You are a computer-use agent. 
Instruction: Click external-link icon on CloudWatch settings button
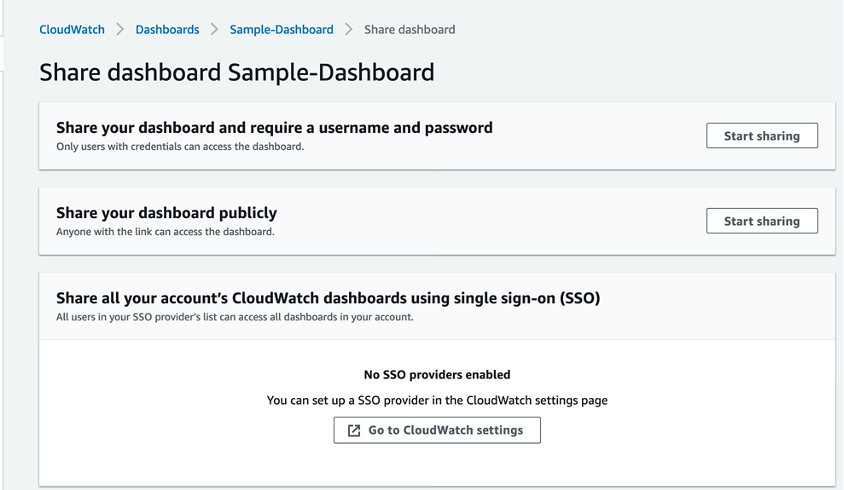point(354,430)
